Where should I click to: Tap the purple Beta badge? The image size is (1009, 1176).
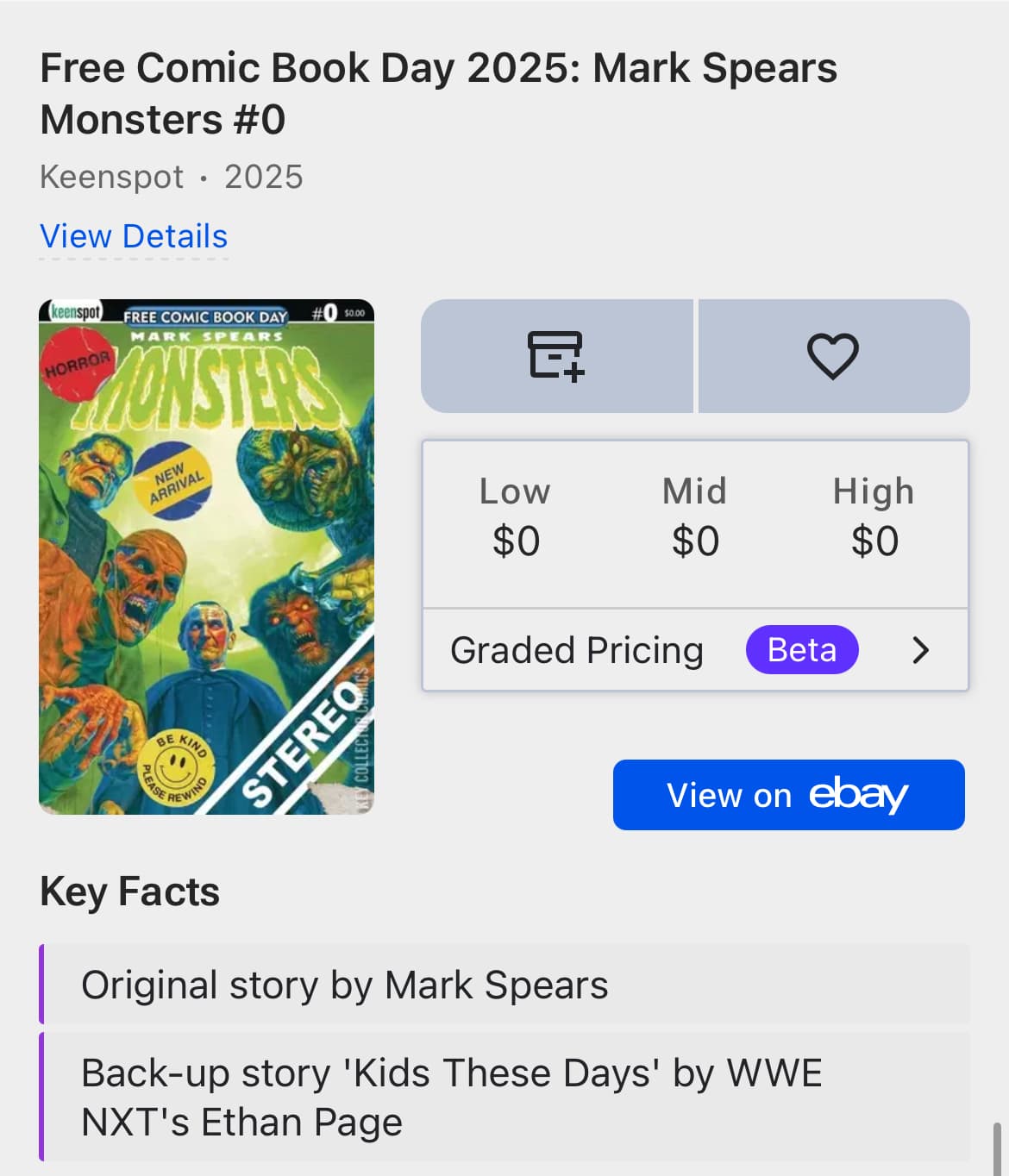[802, 650]
